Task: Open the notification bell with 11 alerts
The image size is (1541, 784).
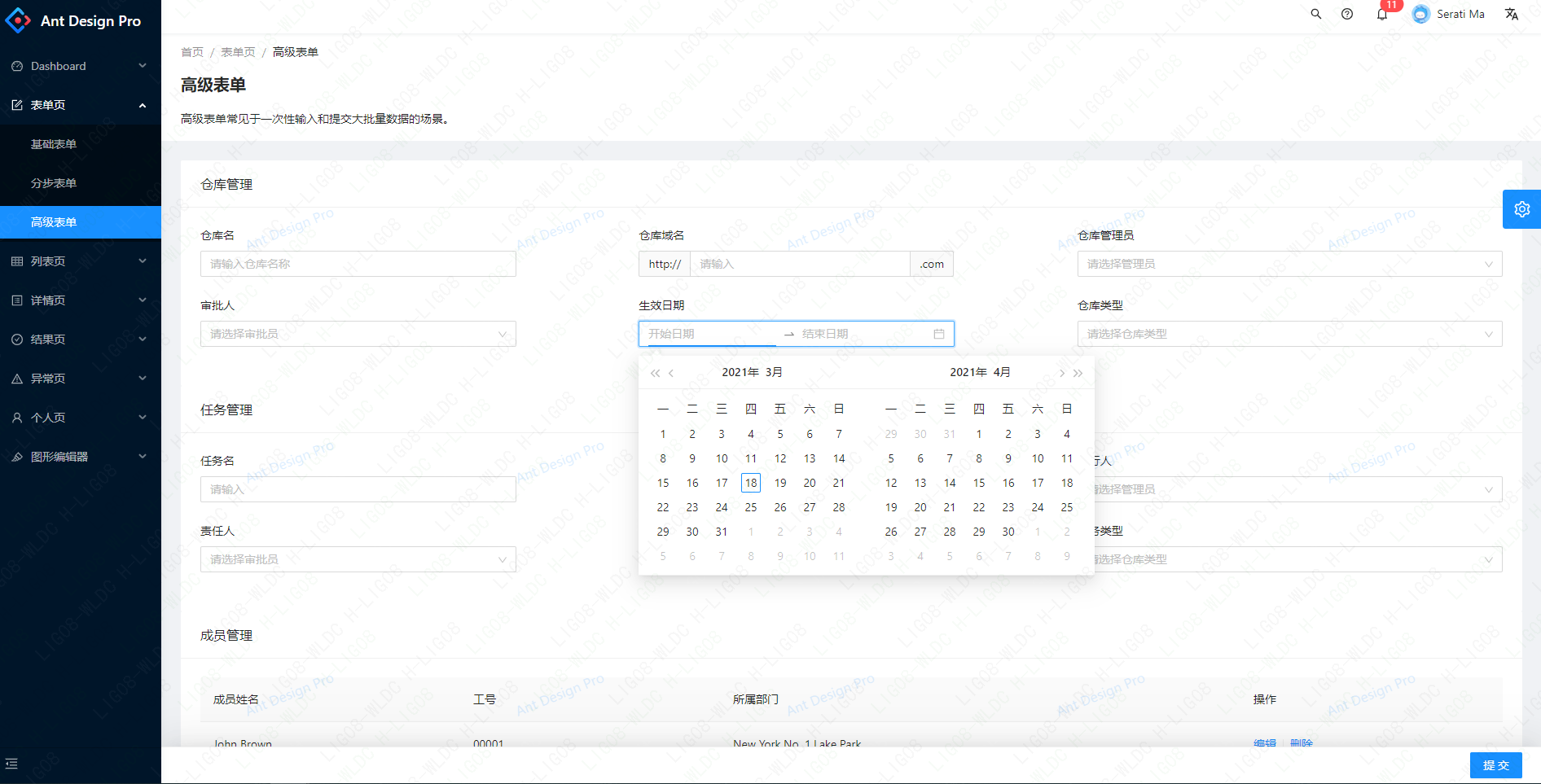Action: (x=1381, y=14)
